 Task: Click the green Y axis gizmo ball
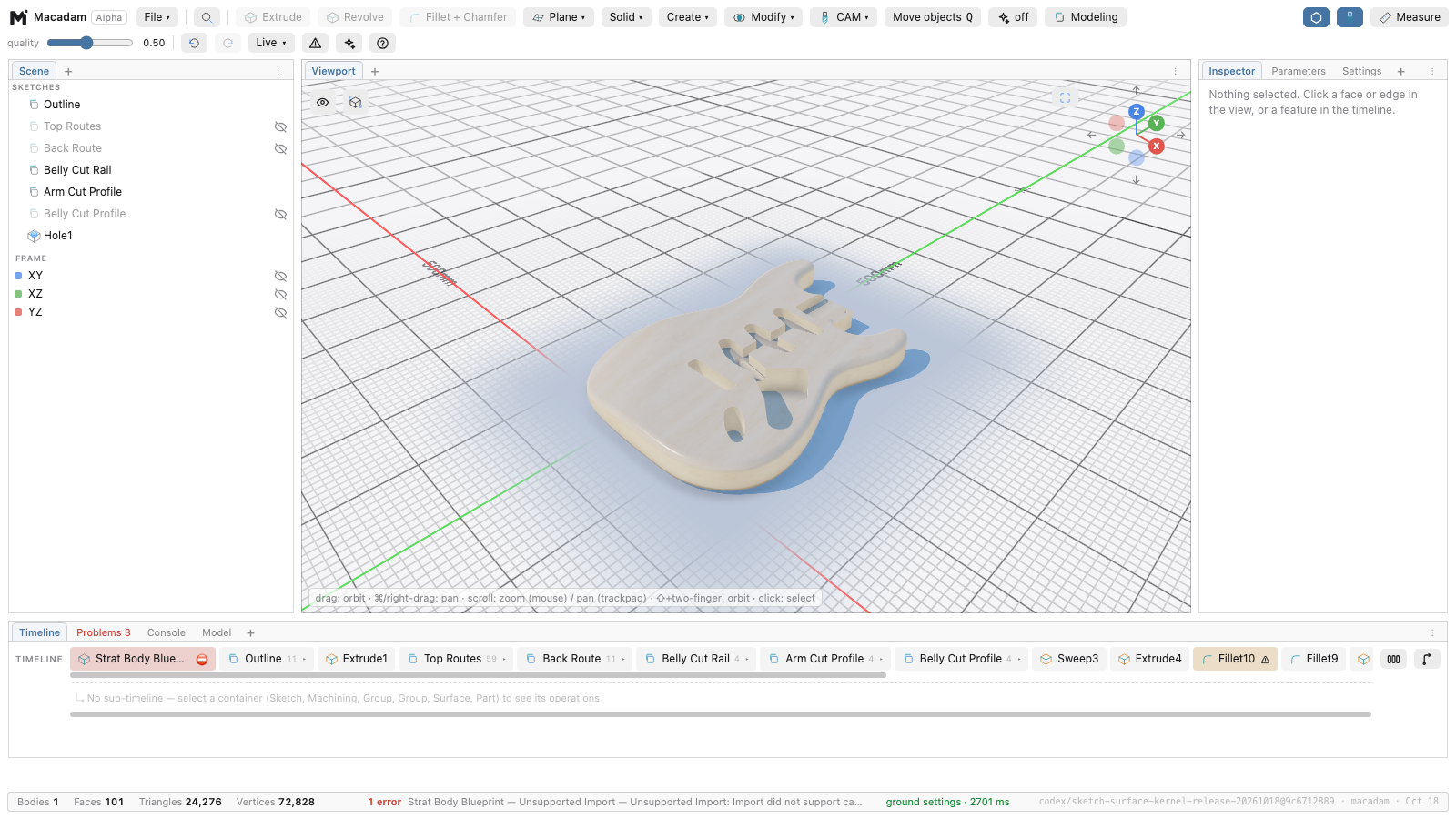(1157, 123)
